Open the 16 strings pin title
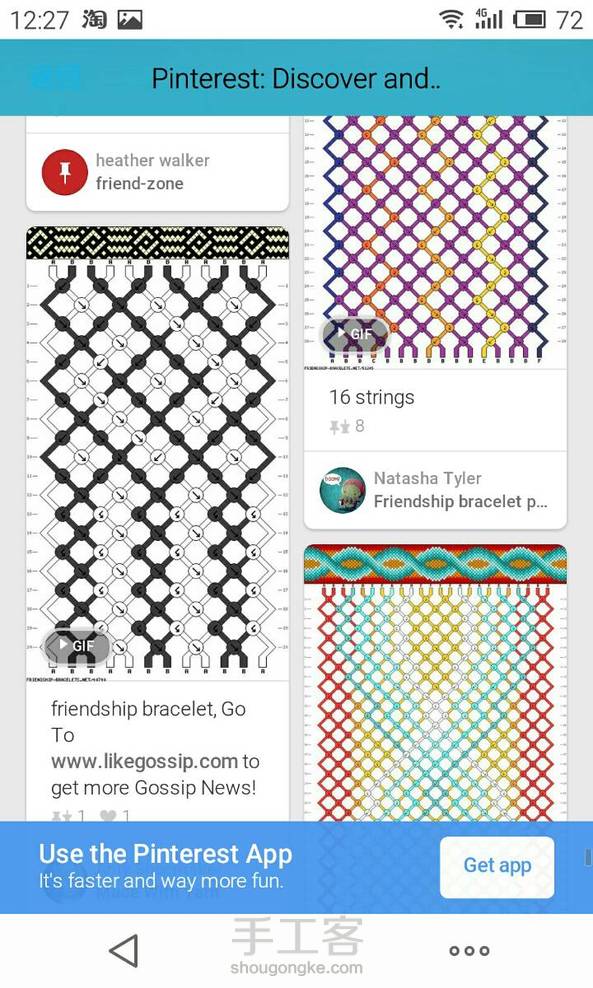Viewport: 593px width, 988px height. coord(372,397)
